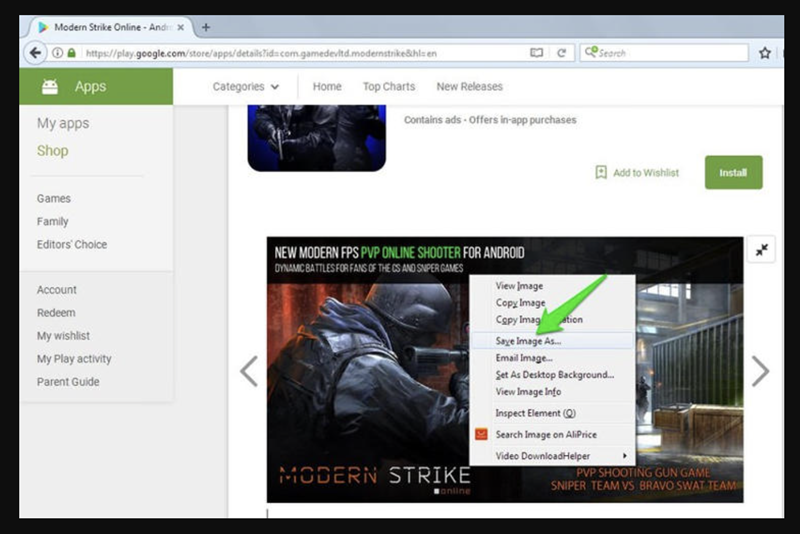Click the reload page icon
The image size is (800, 534).
click(x=561, y=53)
